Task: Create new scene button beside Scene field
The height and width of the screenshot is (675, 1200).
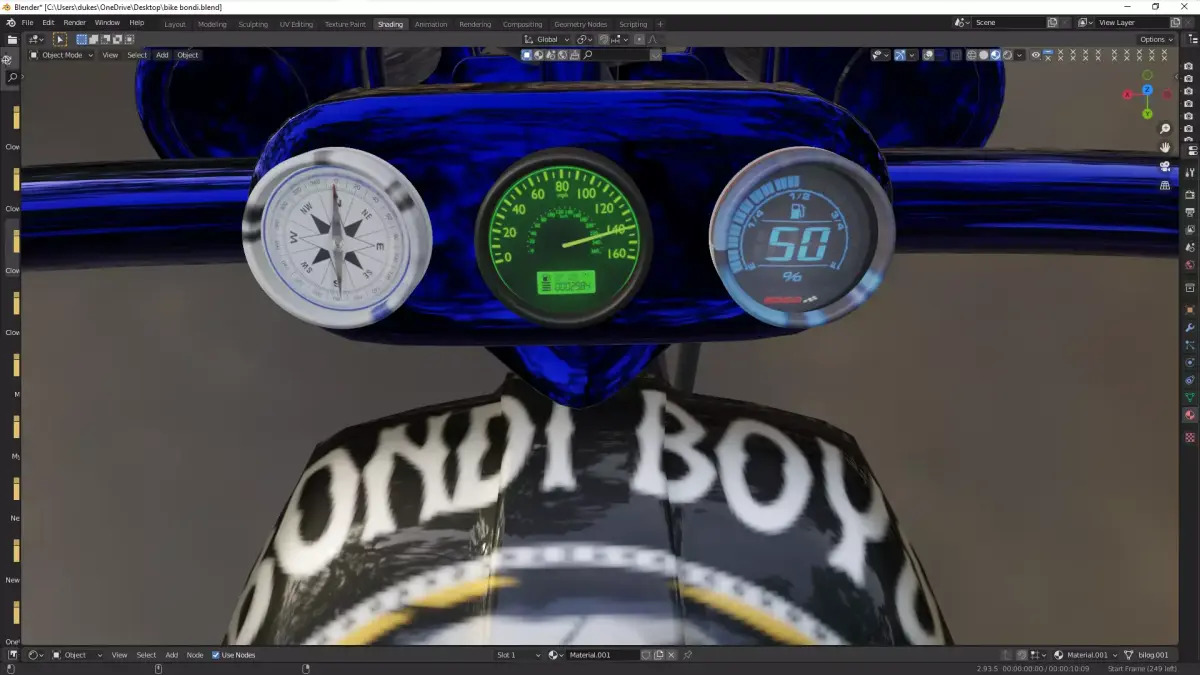Action: (x=1052, y=22)
